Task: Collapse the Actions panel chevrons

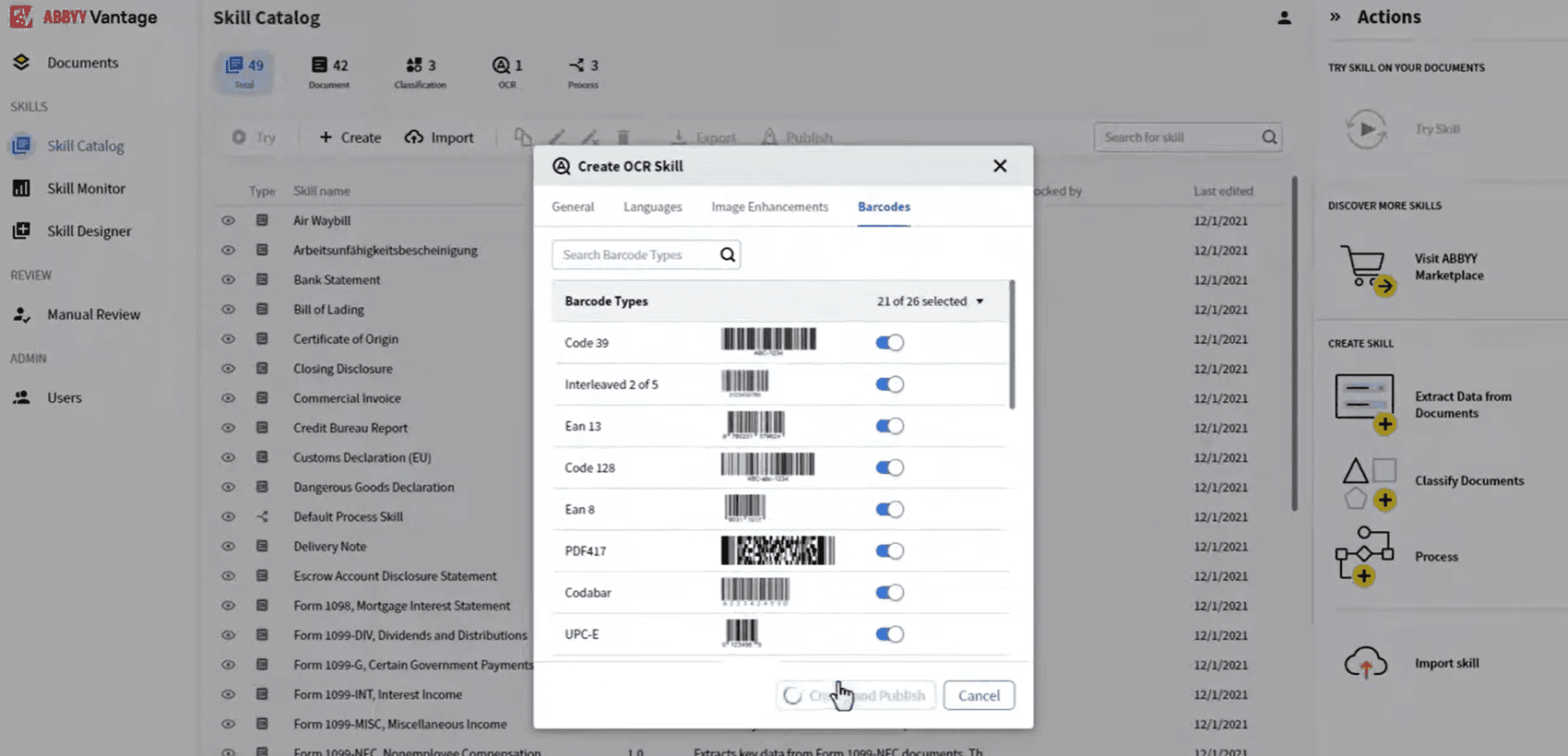Action: 1335,17
